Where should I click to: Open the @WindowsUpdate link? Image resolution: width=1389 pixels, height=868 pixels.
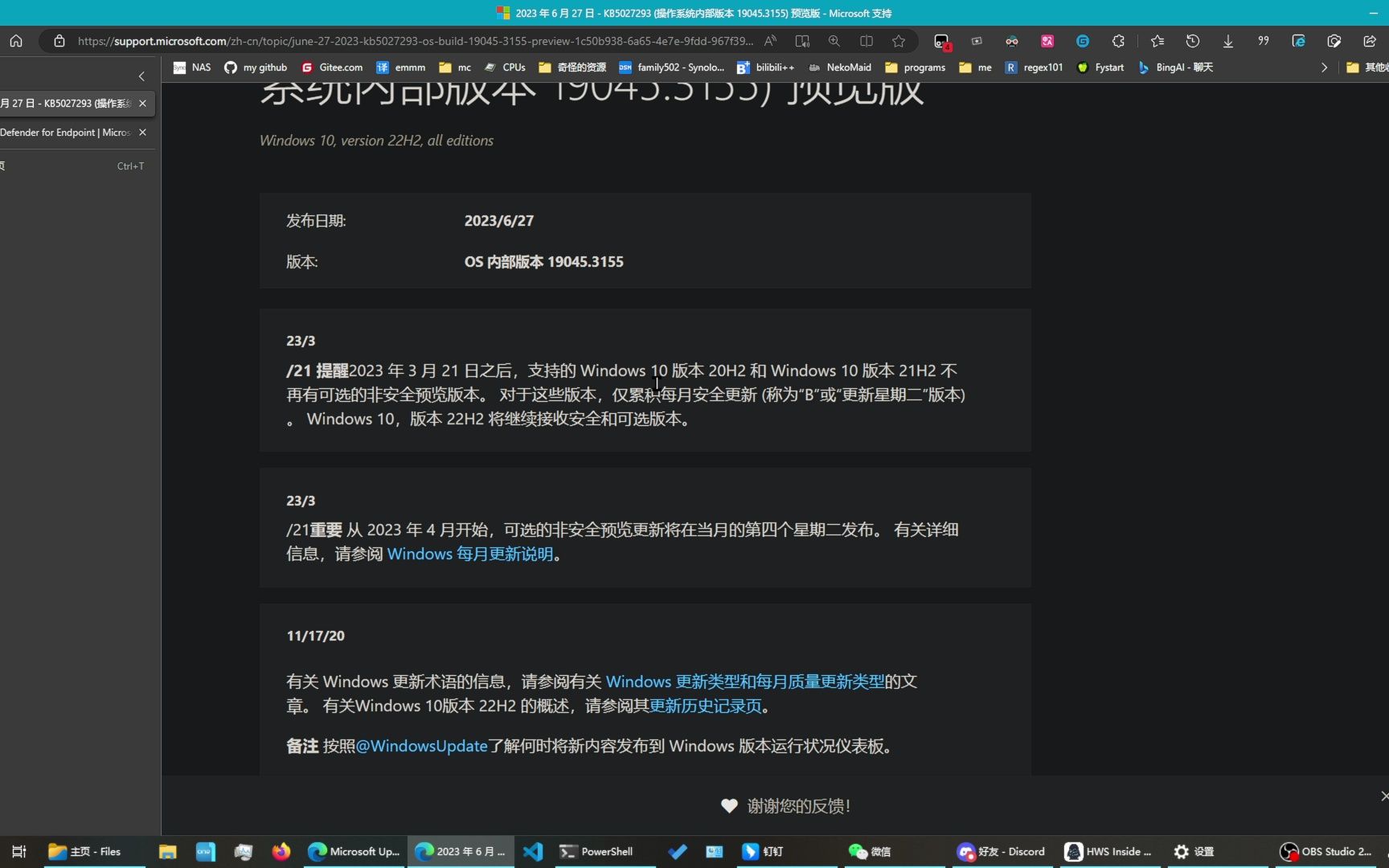click(x=421, y=746)
